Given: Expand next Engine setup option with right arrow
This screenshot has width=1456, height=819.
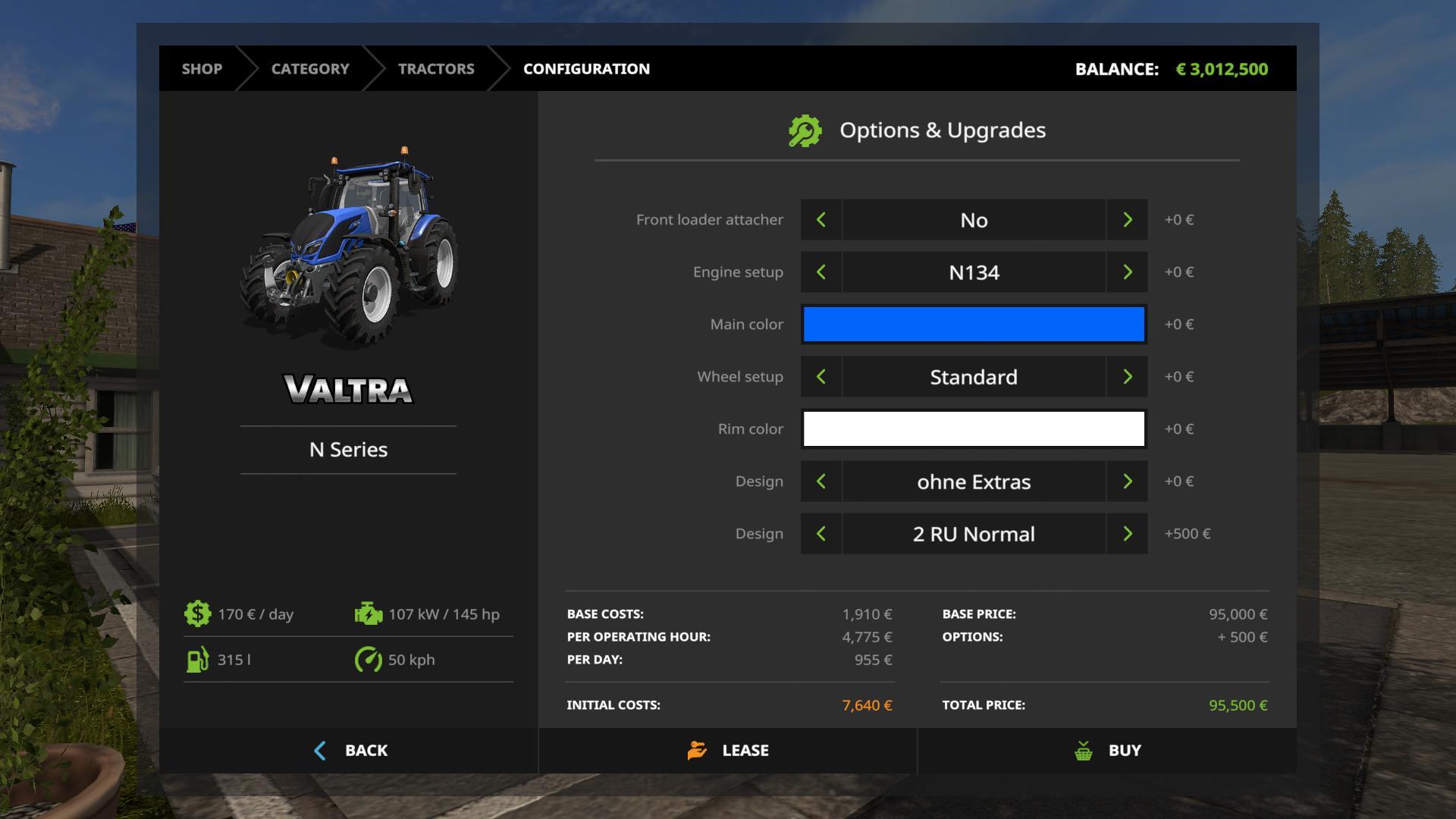Looking at the screenshot, I should 1128,271.
